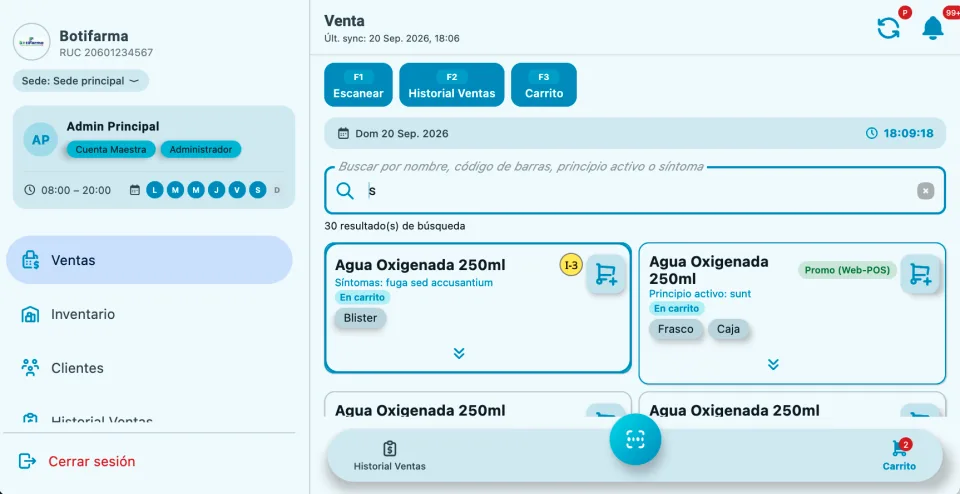The width and height of the screenshot is (960, 494).
Task: Select the Caja presentation chip
Action: 729,329
